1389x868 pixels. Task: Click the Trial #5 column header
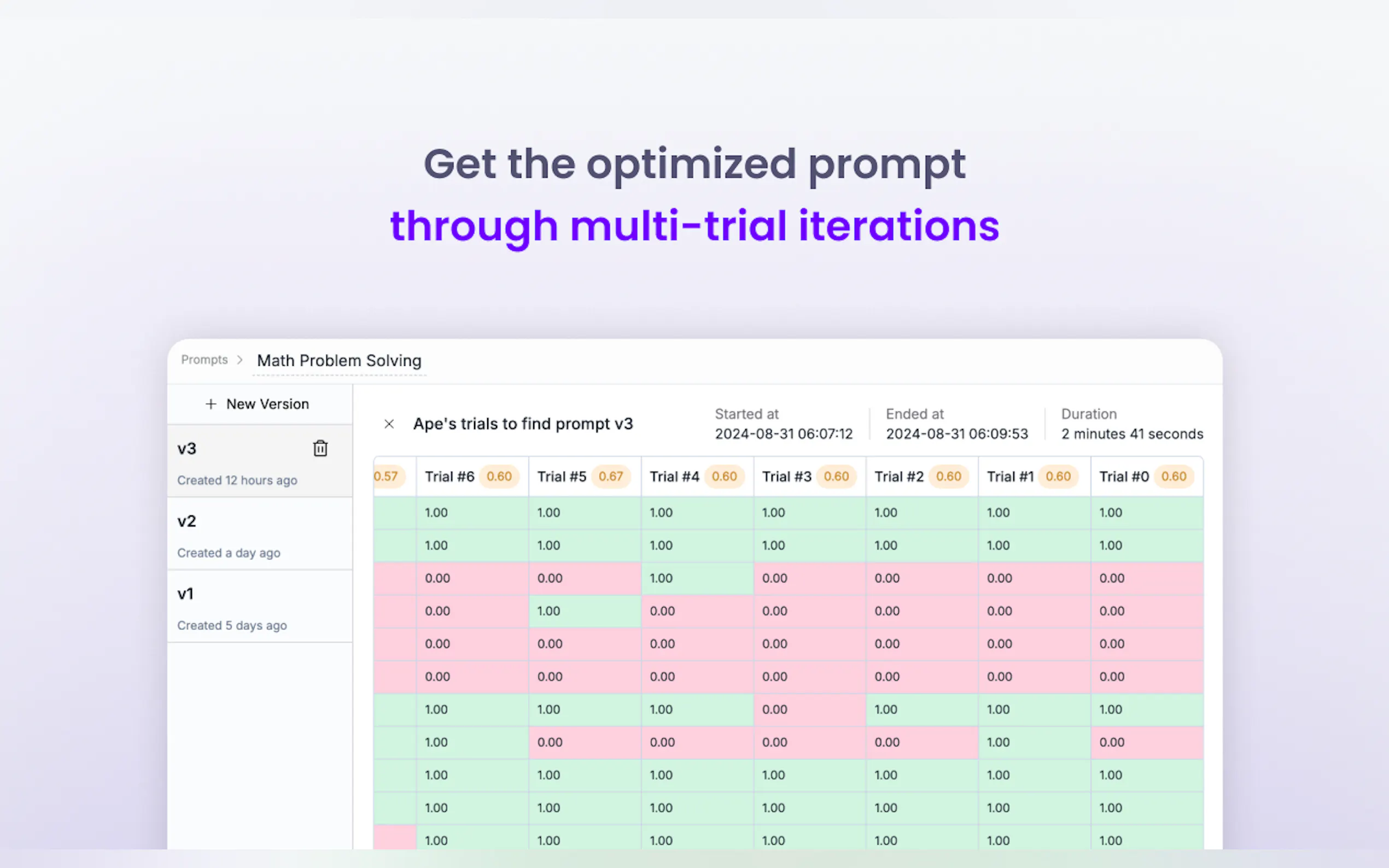pyautogui.click(x=562, y=477)
